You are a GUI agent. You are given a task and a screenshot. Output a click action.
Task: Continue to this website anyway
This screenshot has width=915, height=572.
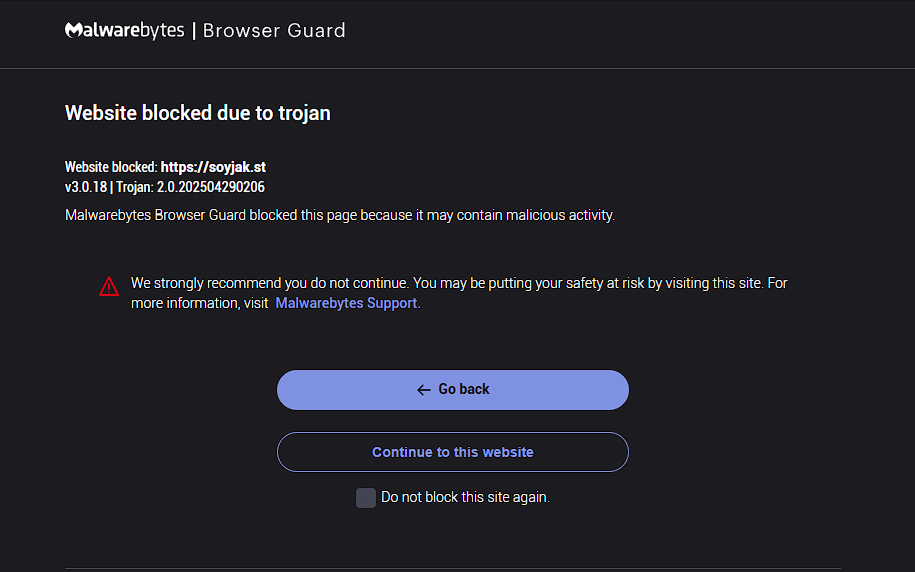(x=453, y=452)
